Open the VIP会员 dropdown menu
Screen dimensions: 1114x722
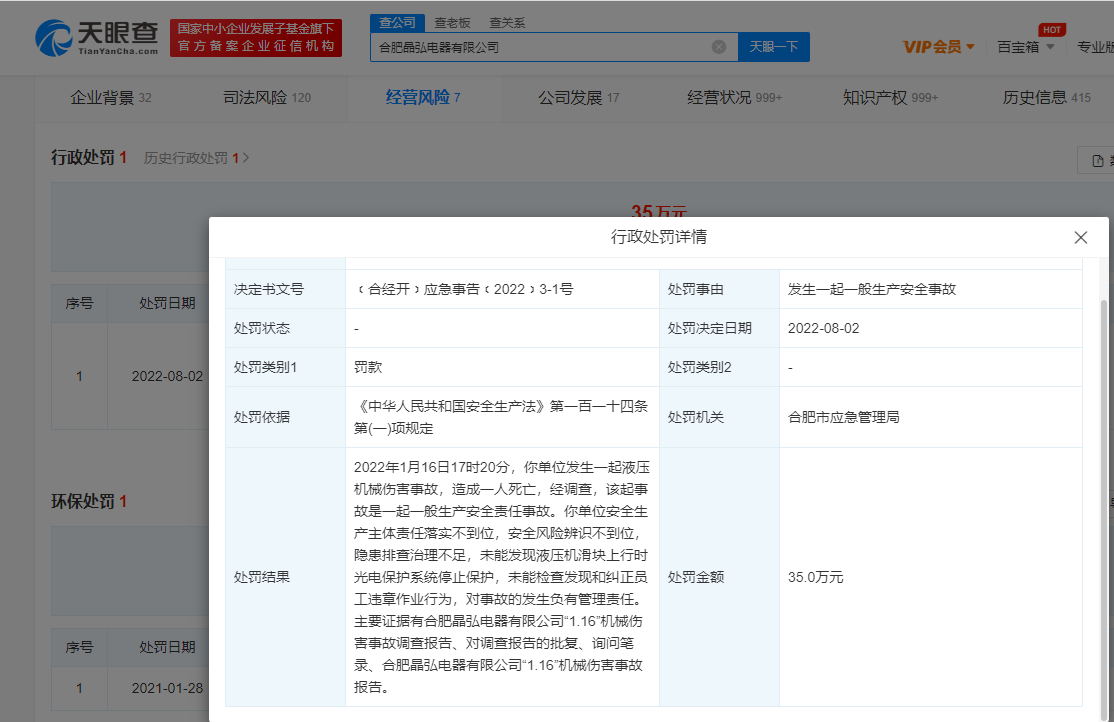pos(938,47)
